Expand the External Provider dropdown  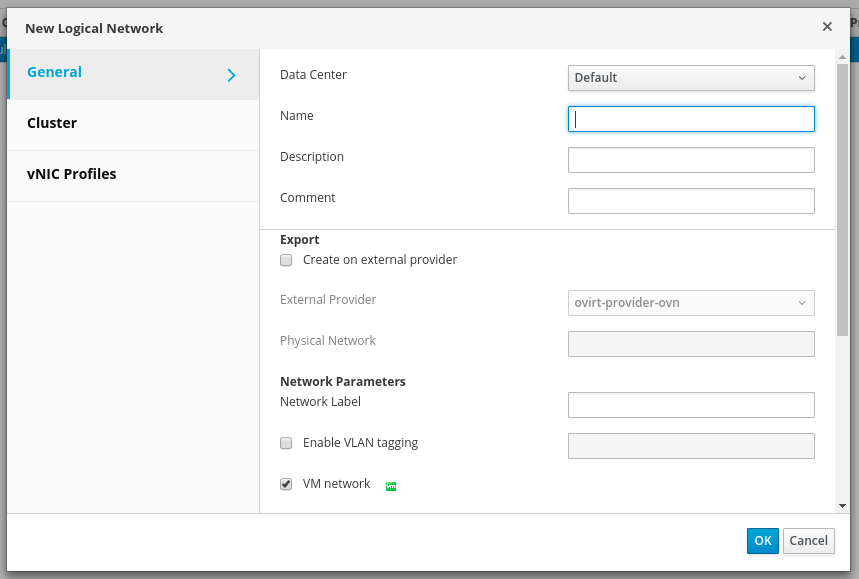[x=691, y=303]
